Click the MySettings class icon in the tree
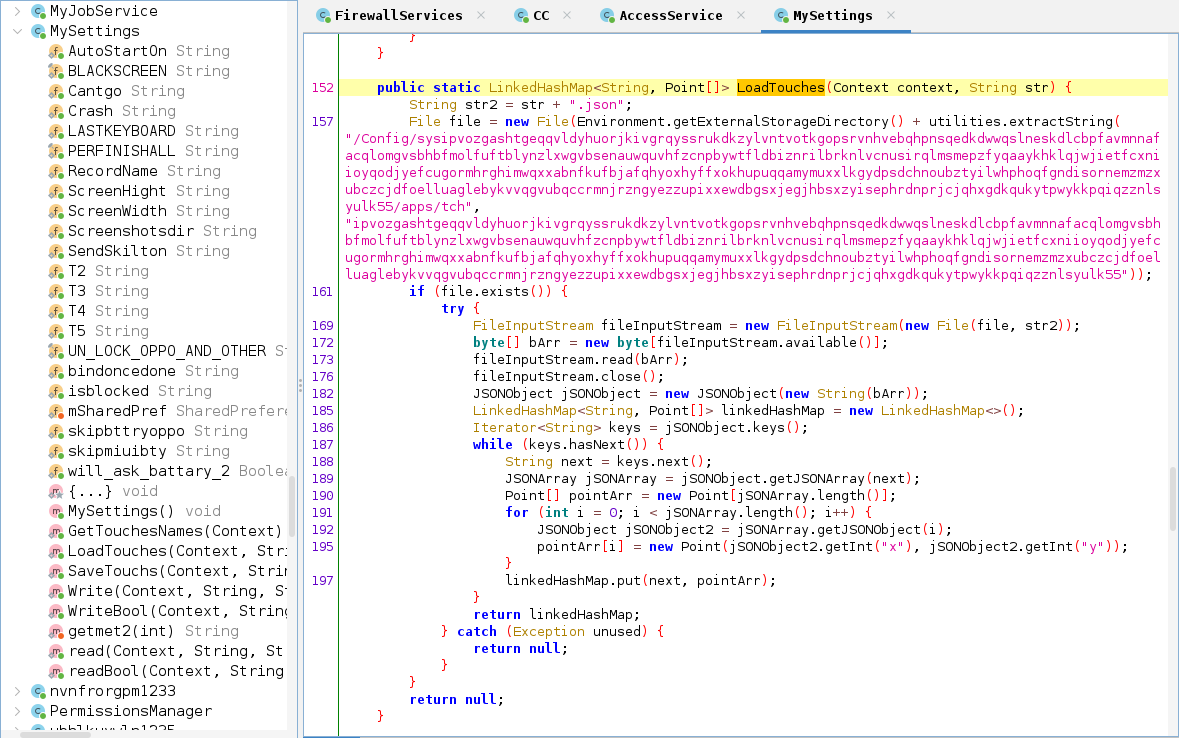 [38, 32]
